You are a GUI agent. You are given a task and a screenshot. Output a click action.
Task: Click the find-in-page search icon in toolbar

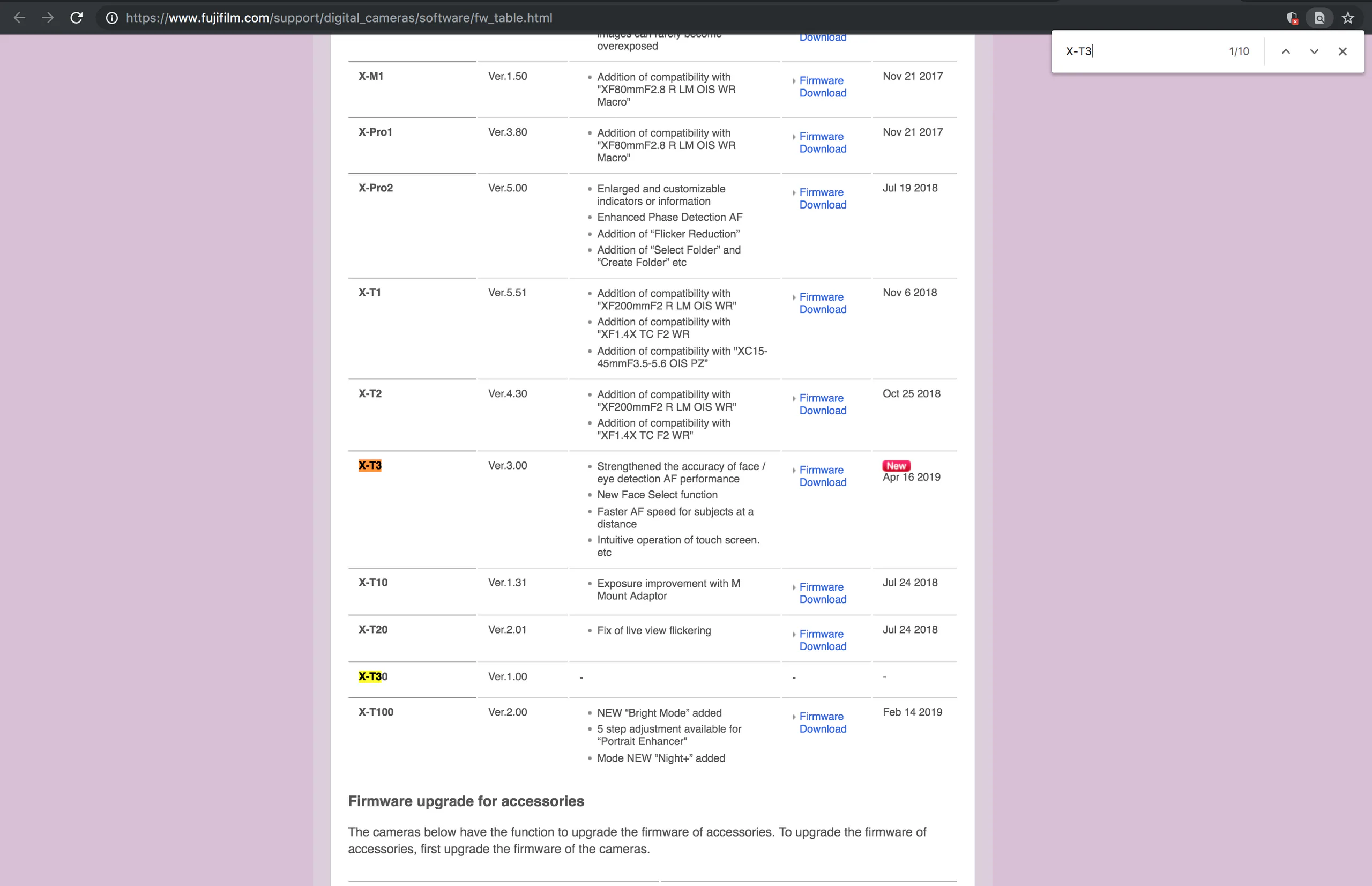[x=1319, y=18]
